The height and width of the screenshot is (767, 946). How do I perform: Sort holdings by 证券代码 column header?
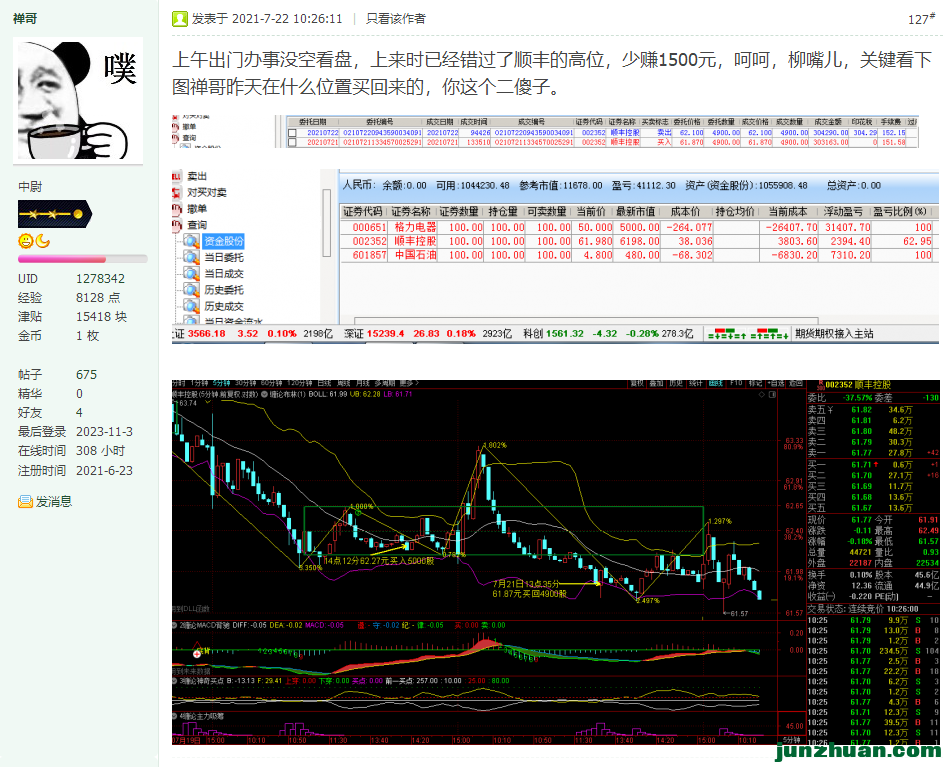[363, 212]
